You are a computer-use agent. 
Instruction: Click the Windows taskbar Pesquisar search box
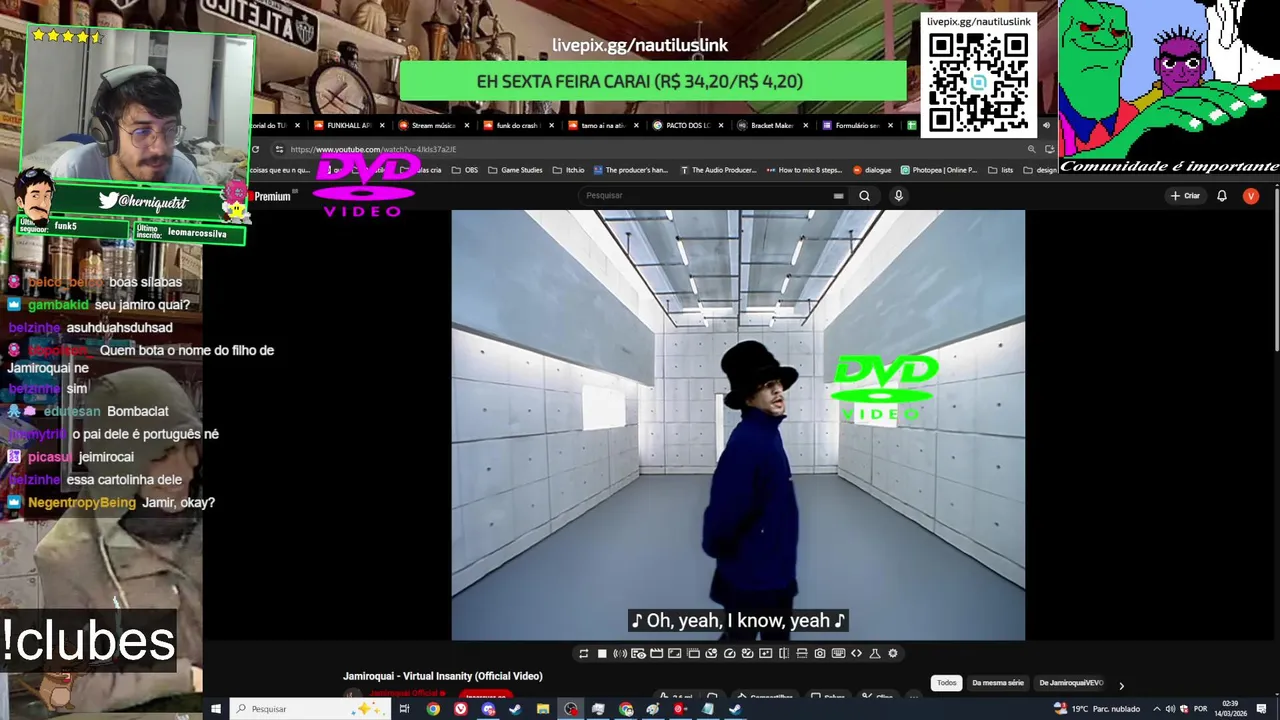pos(311,709)
